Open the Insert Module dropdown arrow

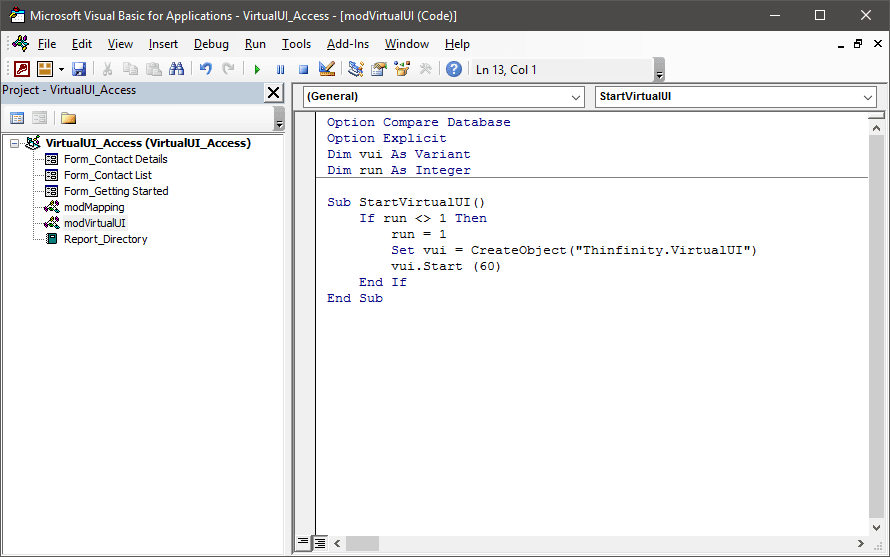[61, 69]
